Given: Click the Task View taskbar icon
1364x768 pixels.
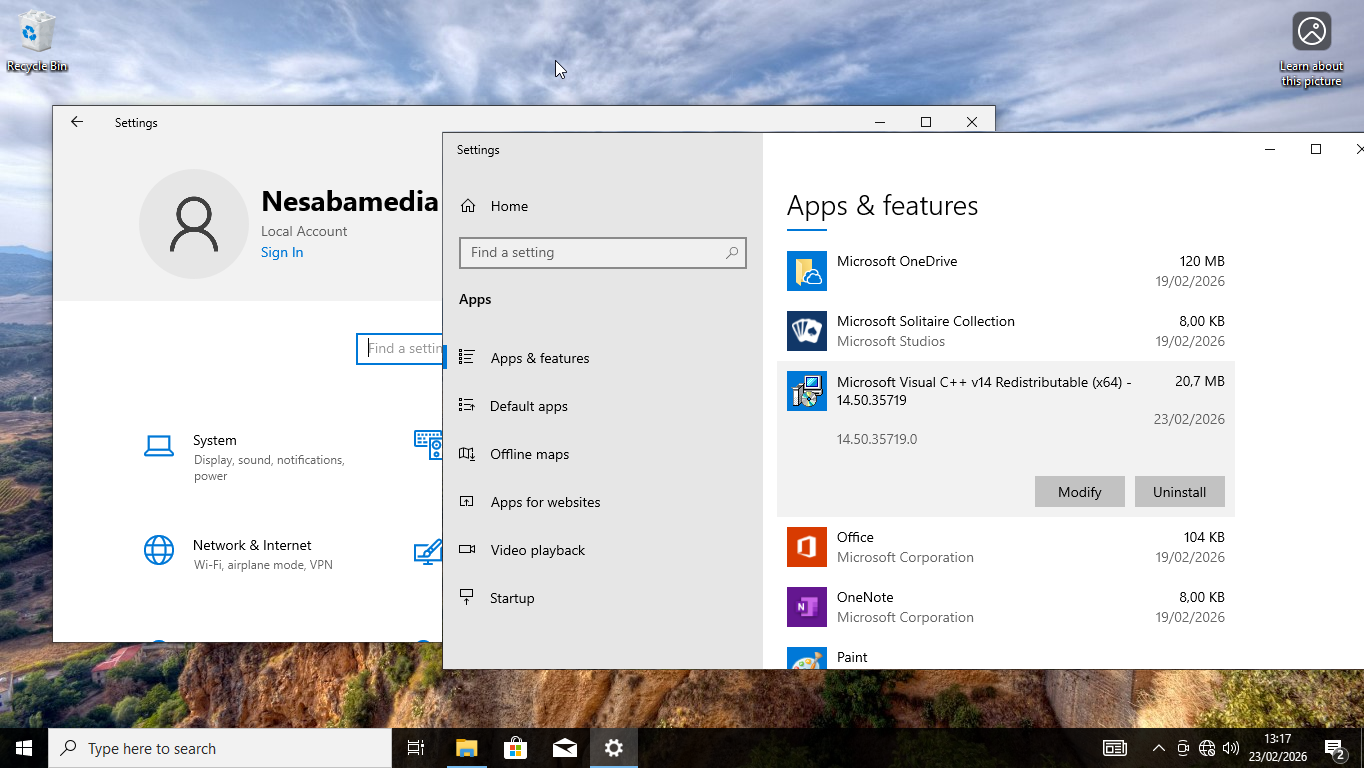Looking at the screenshot, I should click(x=416, y=748).
